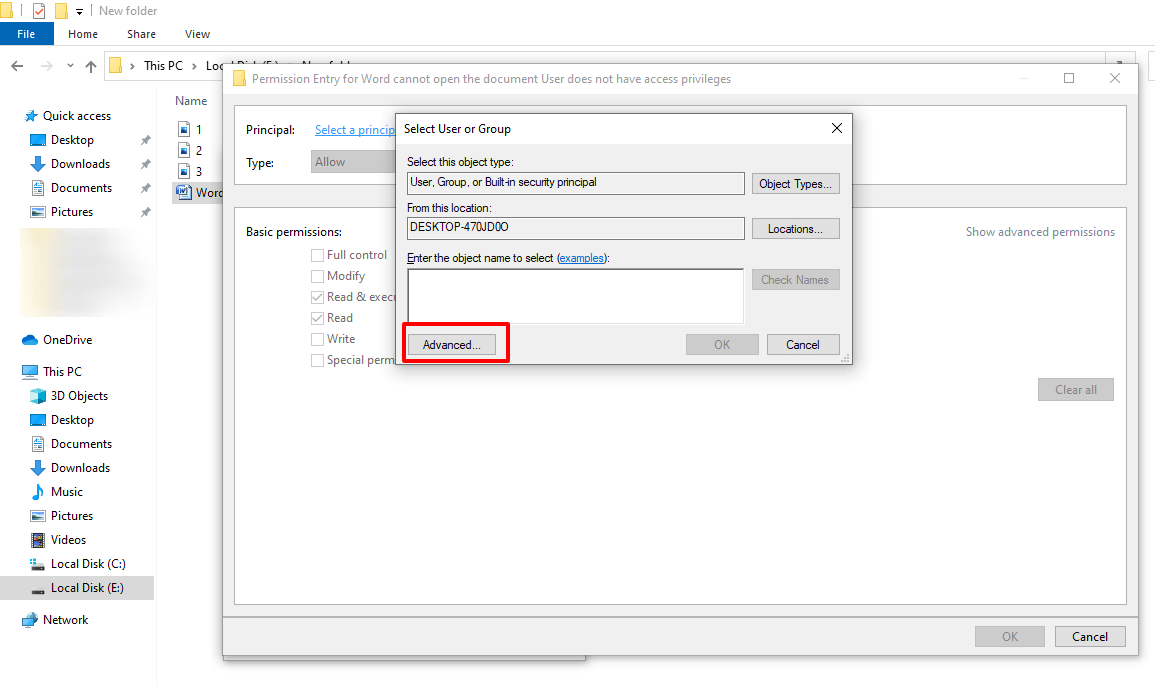Enable the Full control checkbox
The image size is (1155, 687).
tap(317, 255)
